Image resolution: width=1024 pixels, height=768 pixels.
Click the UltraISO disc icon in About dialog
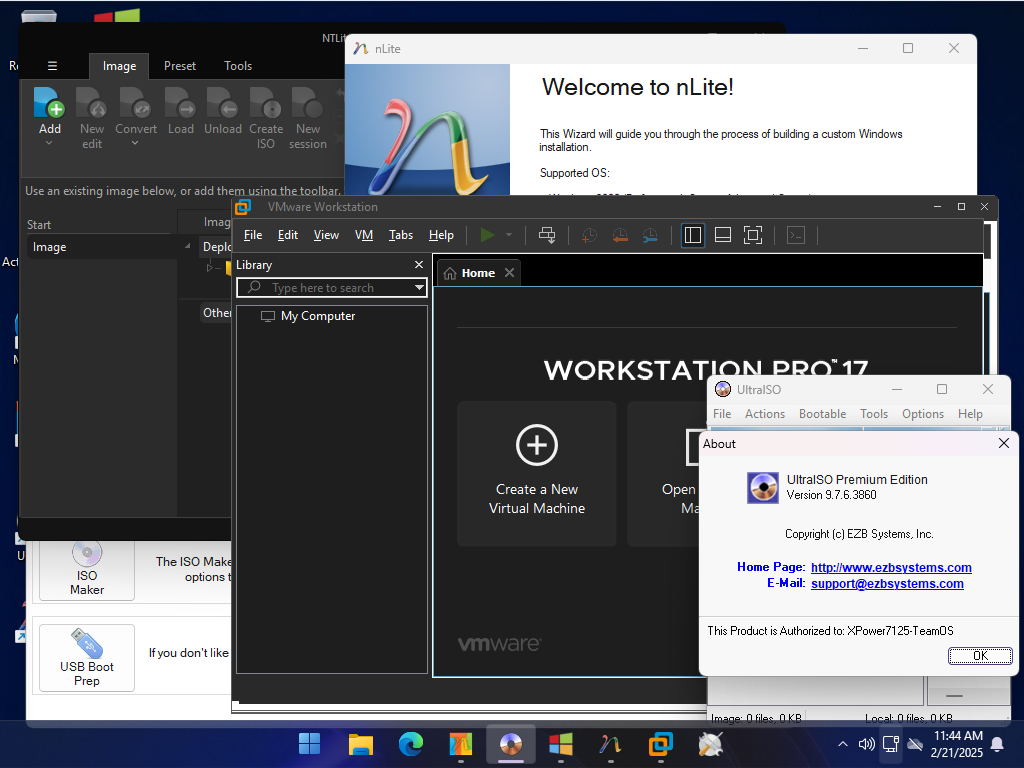coord(763,488)
